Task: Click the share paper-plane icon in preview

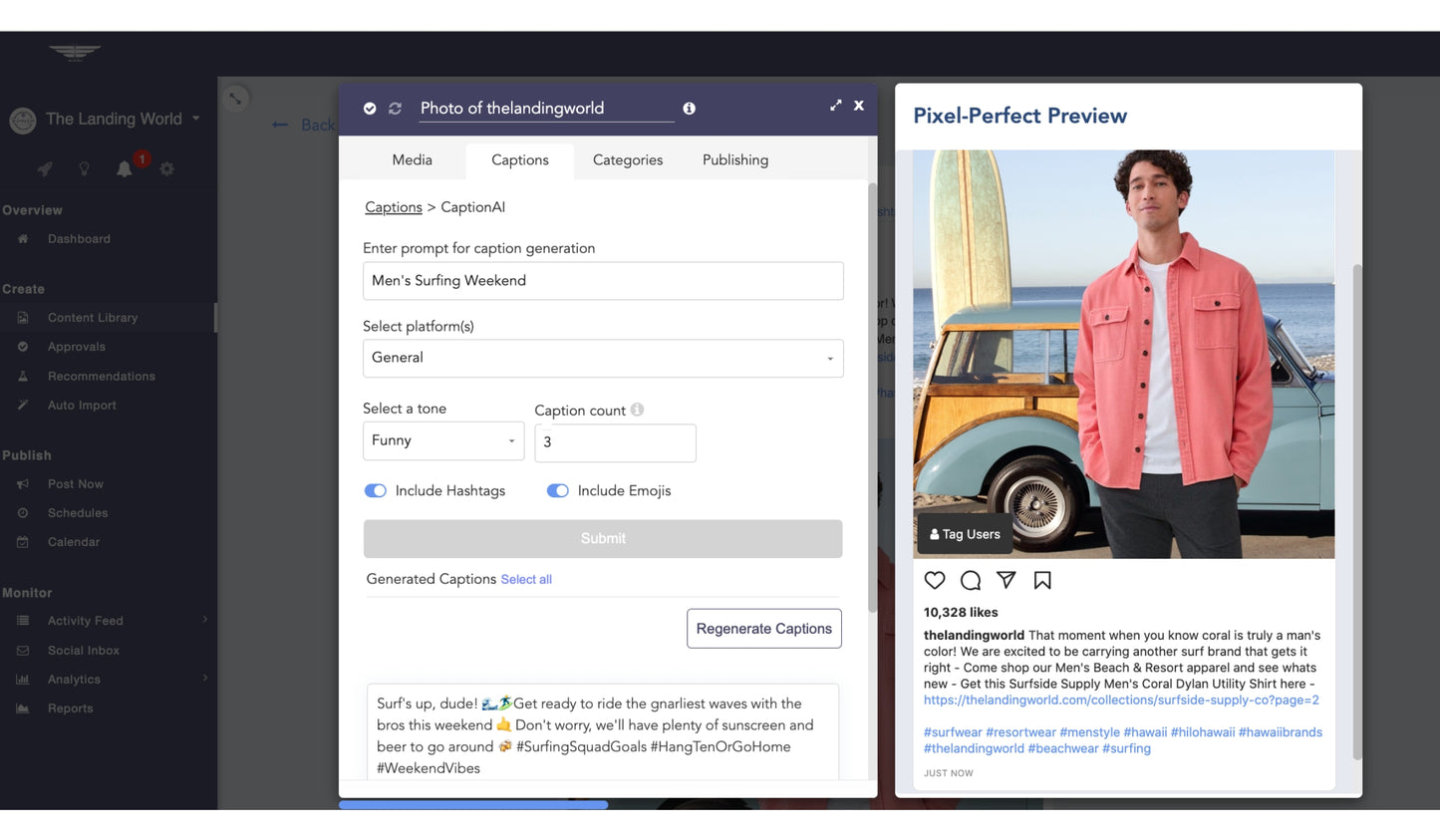Action: pos(1007,580)
